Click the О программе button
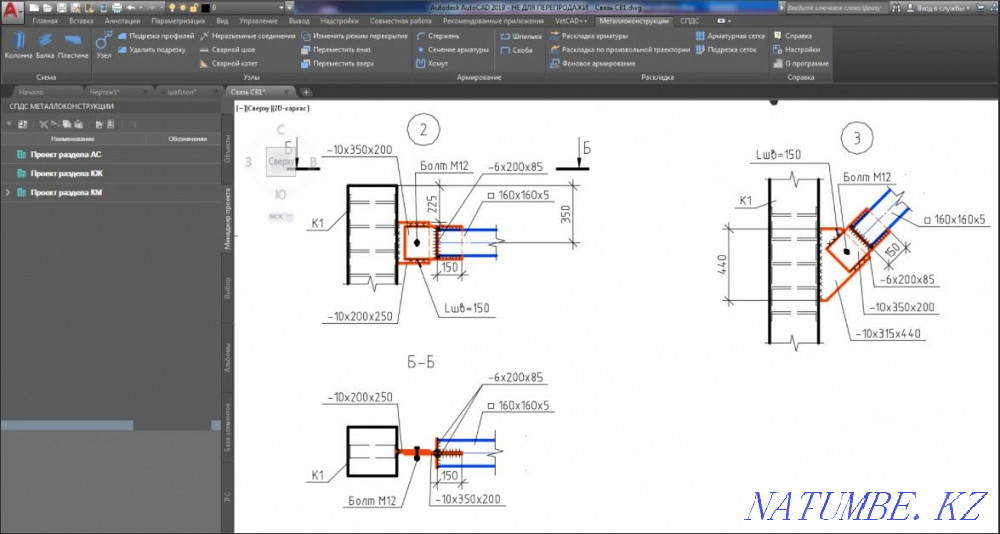Image resolution: width=1000 pixels, height=534 pixels. (805, 63)
